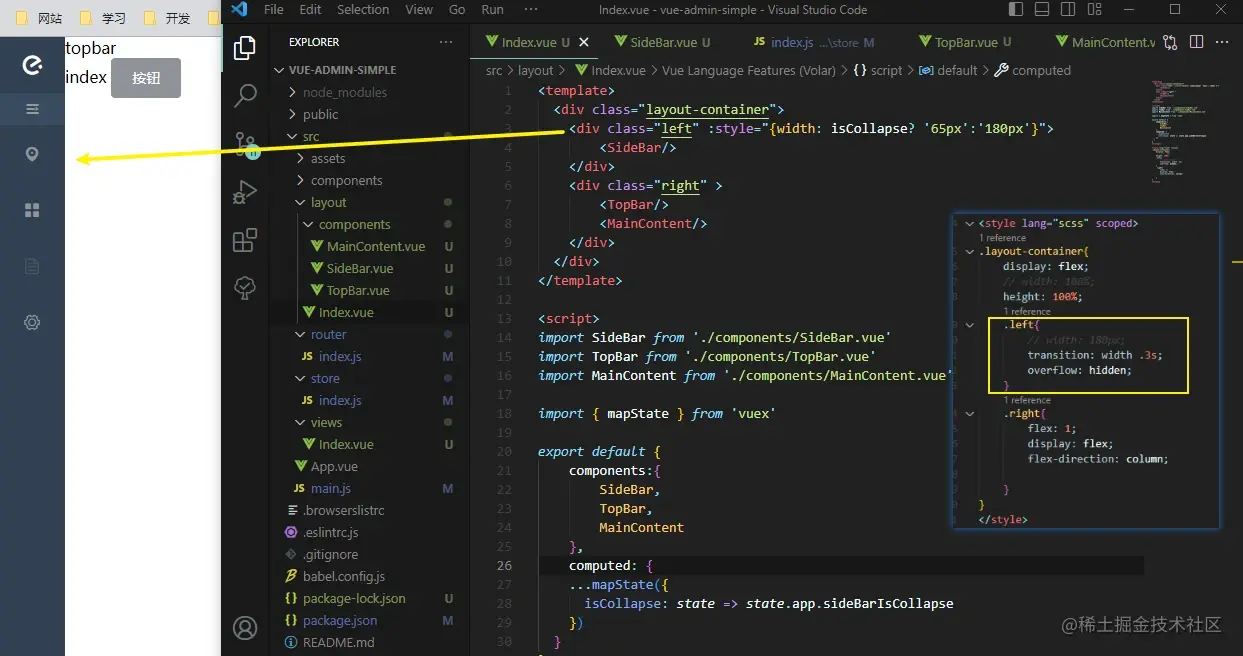Open Explorer Views and More Actions ellipsis
The width and height of the screenshot is (1243, 656).
pyautogui.click(x=446, y=42)
